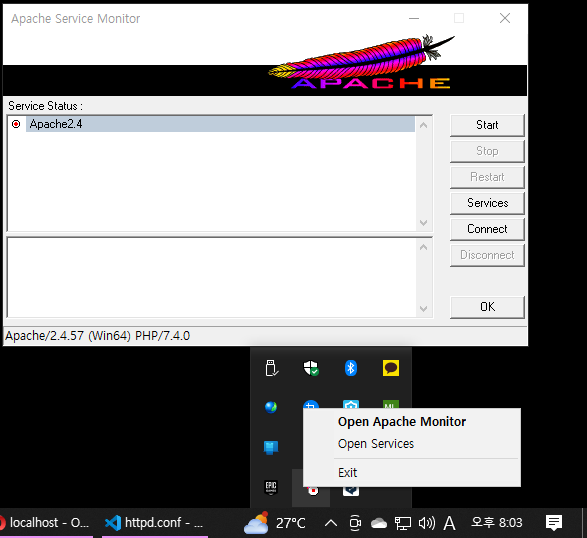Open the volume speaker icon in taskbar
This screenshot has width=587, height=538.
click(x=427, y=523)
